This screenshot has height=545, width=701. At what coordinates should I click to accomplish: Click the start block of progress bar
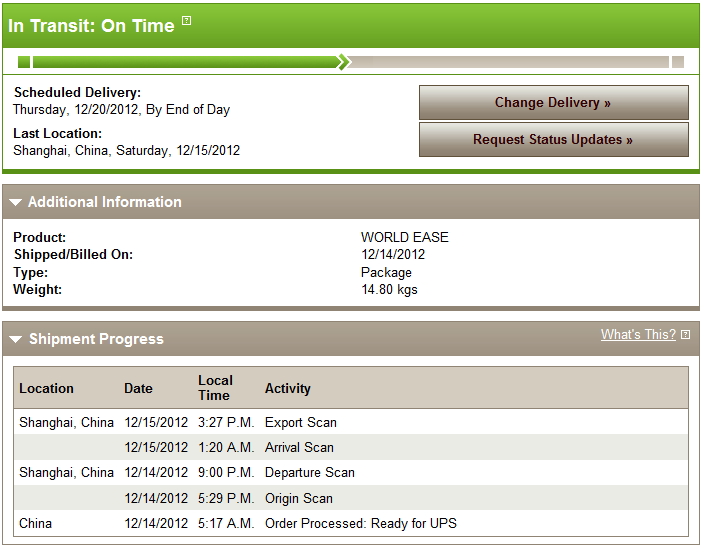24,62
